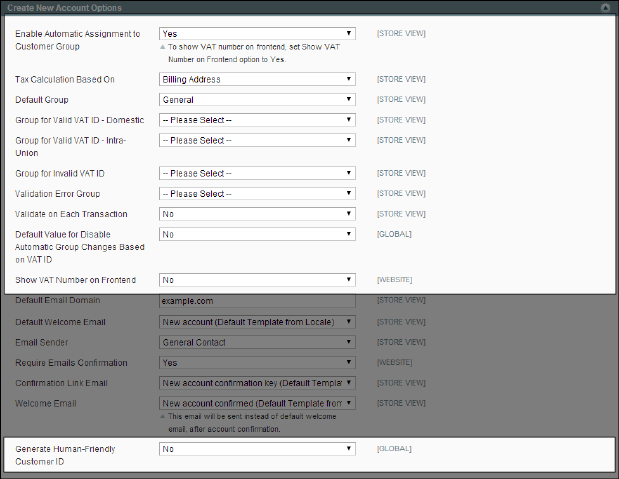Click the Default Email Domain input field

(257, 301)
